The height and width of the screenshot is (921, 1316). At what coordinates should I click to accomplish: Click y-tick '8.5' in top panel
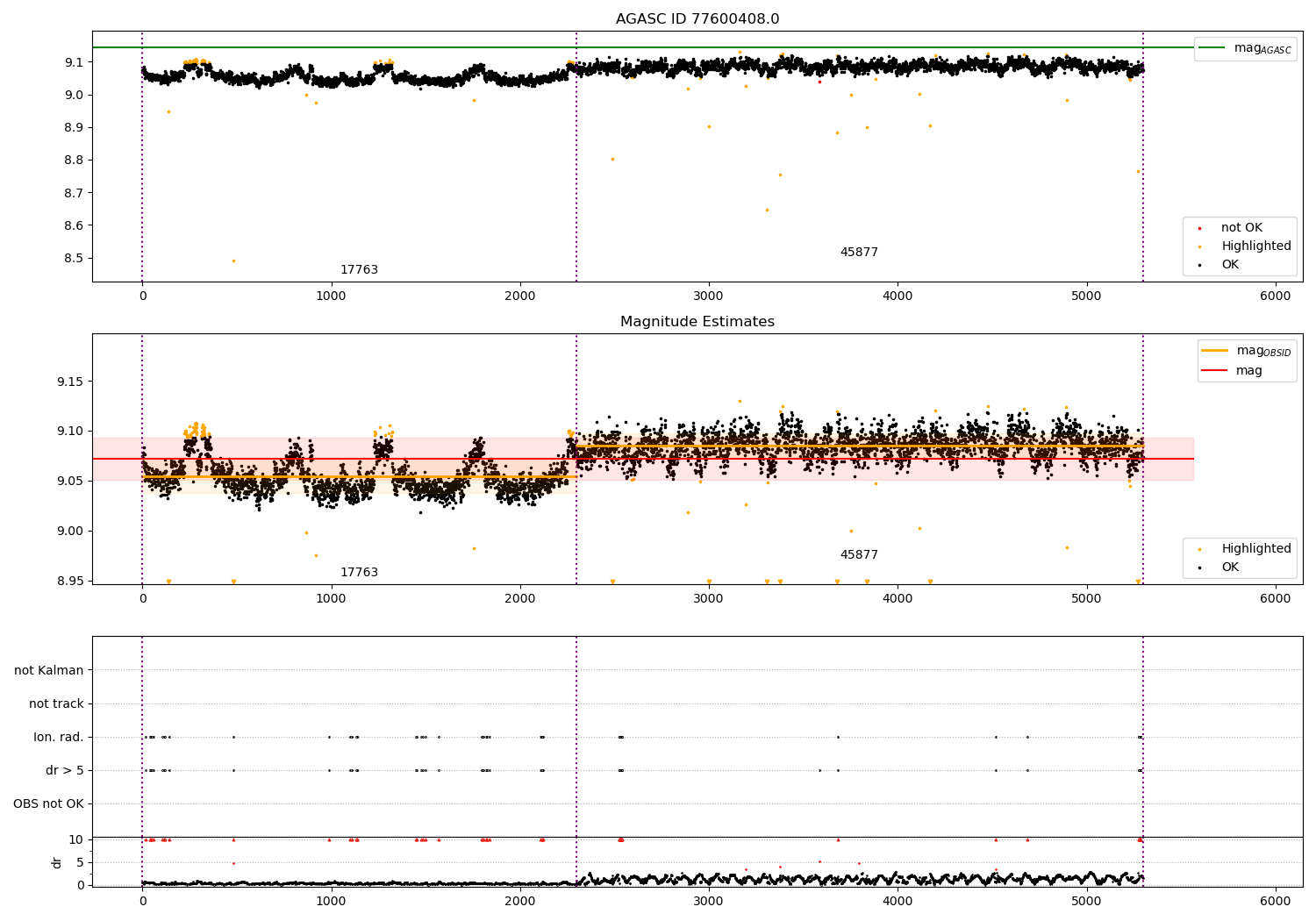coord(73,259)
